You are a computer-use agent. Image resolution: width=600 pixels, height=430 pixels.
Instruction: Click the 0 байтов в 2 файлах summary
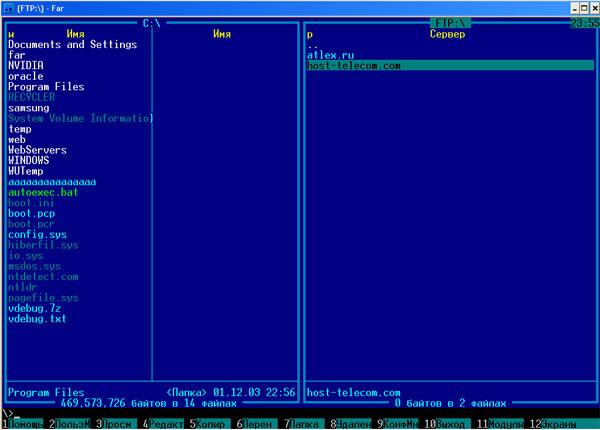tap(450, 403)
